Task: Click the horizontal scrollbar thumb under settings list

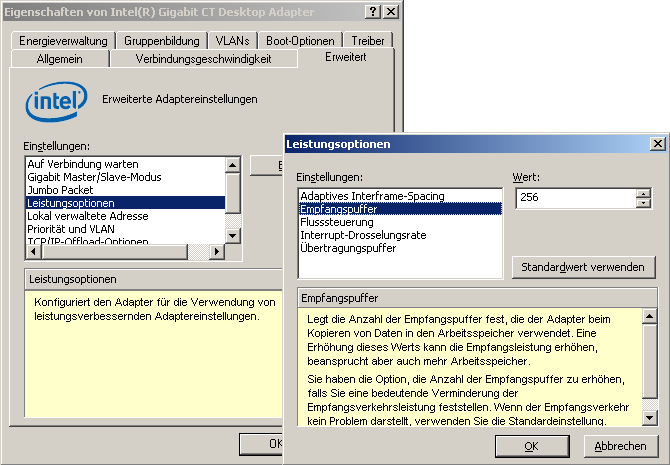Action: 115,252
